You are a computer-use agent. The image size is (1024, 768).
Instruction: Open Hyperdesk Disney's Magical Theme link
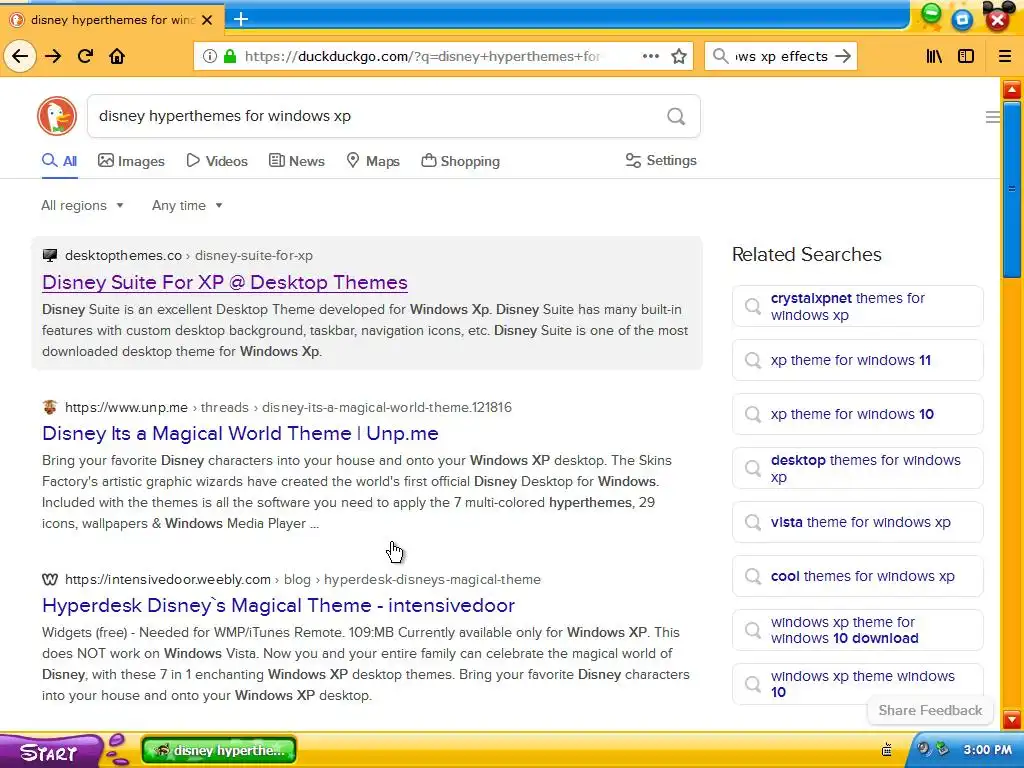click(278, 605)
